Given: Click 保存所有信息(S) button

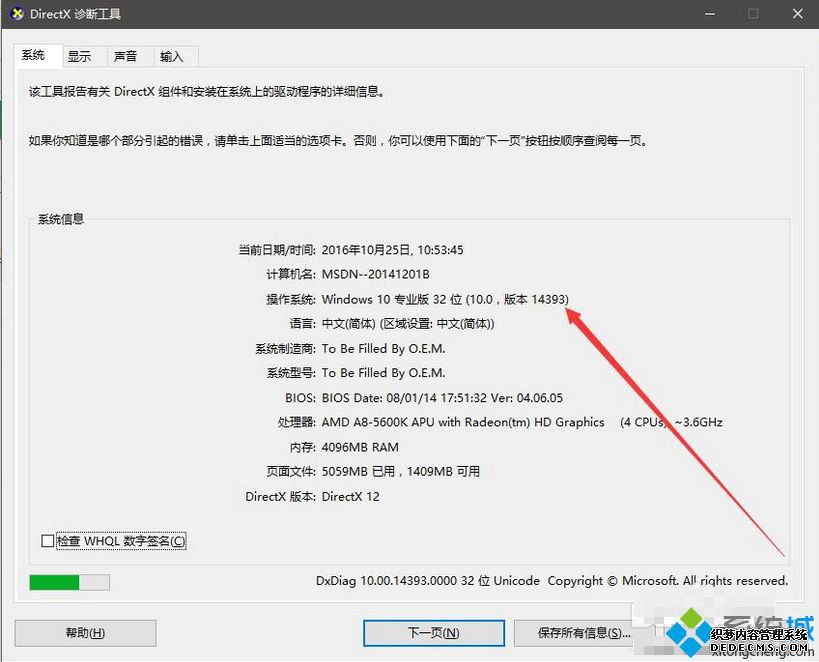Looking at the screenshot, I should point(583,633).
